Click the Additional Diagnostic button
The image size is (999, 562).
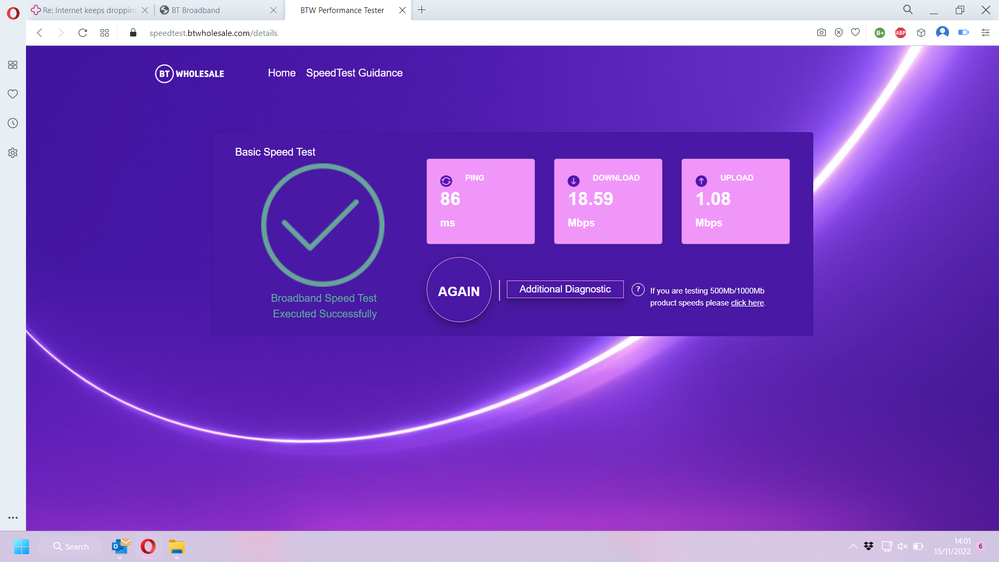tap(565, 289)
